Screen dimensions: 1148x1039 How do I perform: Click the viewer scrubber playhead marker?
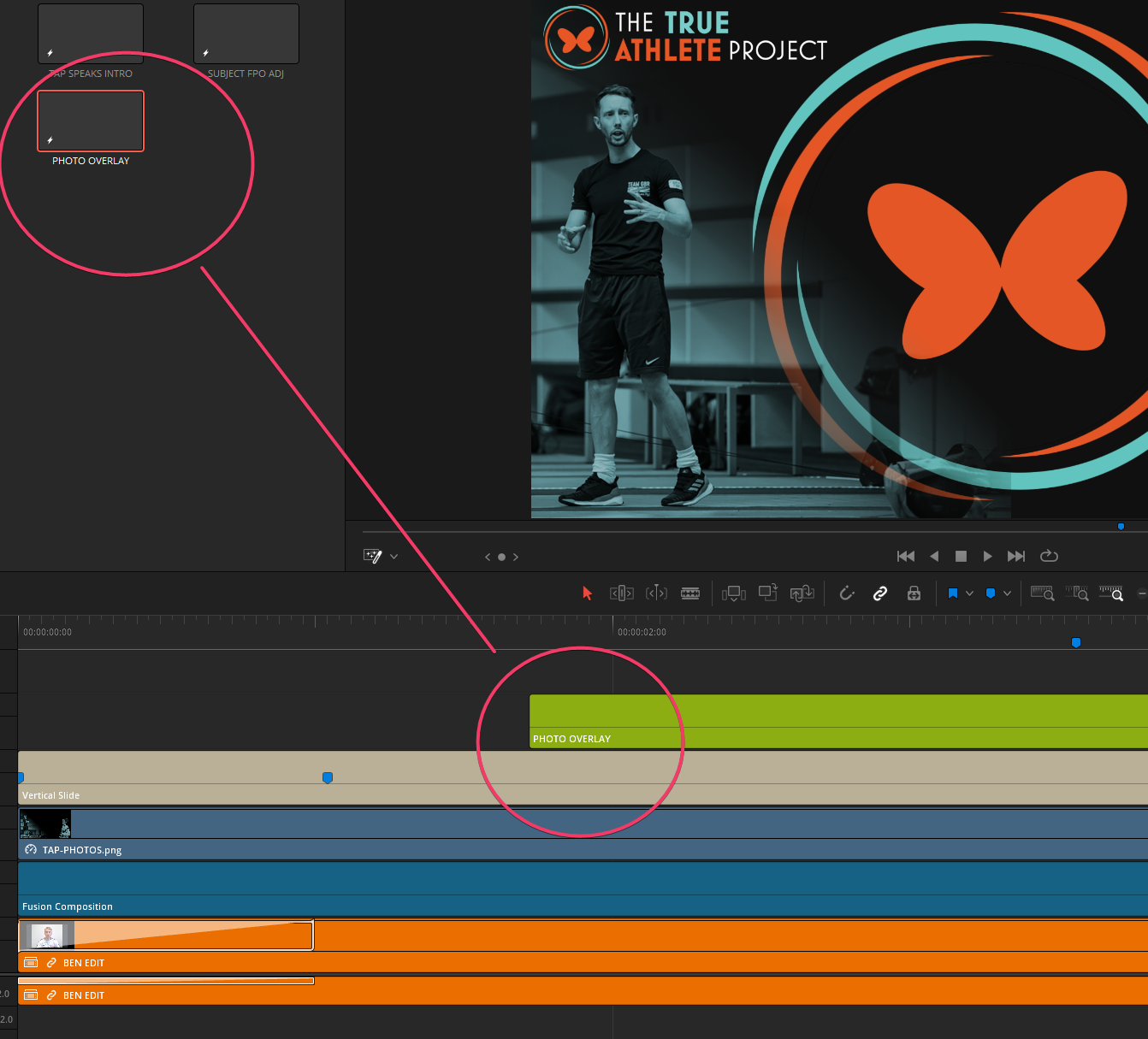pos(1121,527)
